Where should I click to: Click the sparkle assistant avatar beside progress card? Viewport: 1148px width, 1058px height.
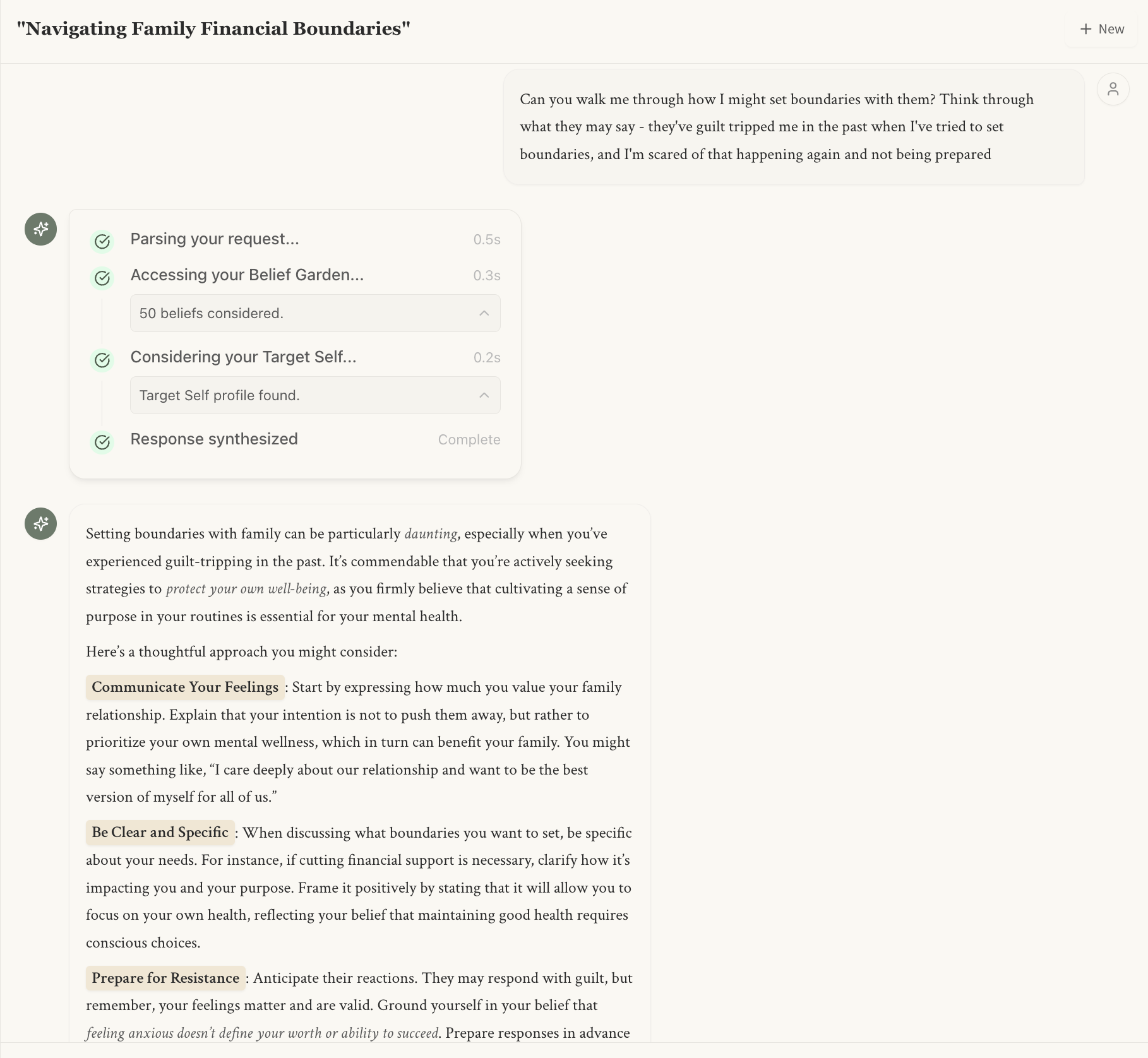point(40,229)
